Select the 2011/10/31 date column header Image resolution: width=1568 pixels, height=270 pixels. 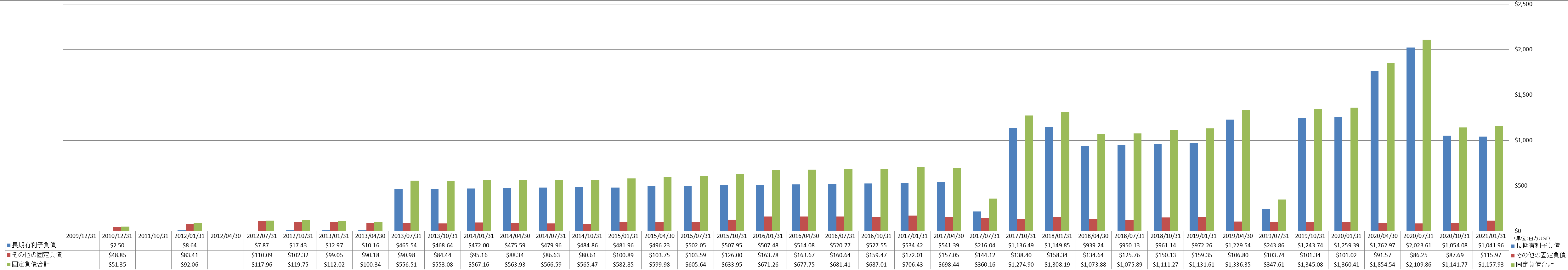pyautogui.click(x=153, y=236)
